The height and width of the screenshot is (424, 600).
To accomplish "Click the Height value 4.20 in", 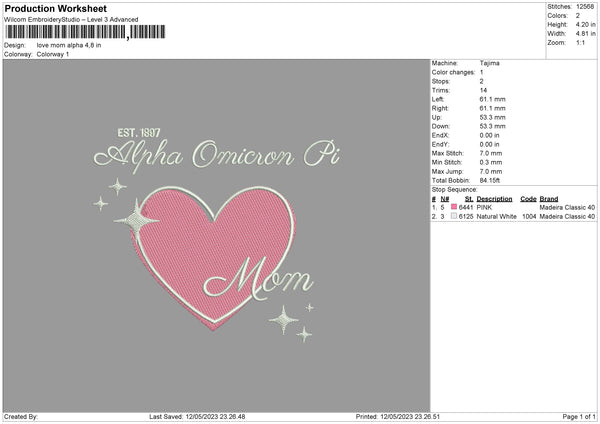I will coord(585,24).
